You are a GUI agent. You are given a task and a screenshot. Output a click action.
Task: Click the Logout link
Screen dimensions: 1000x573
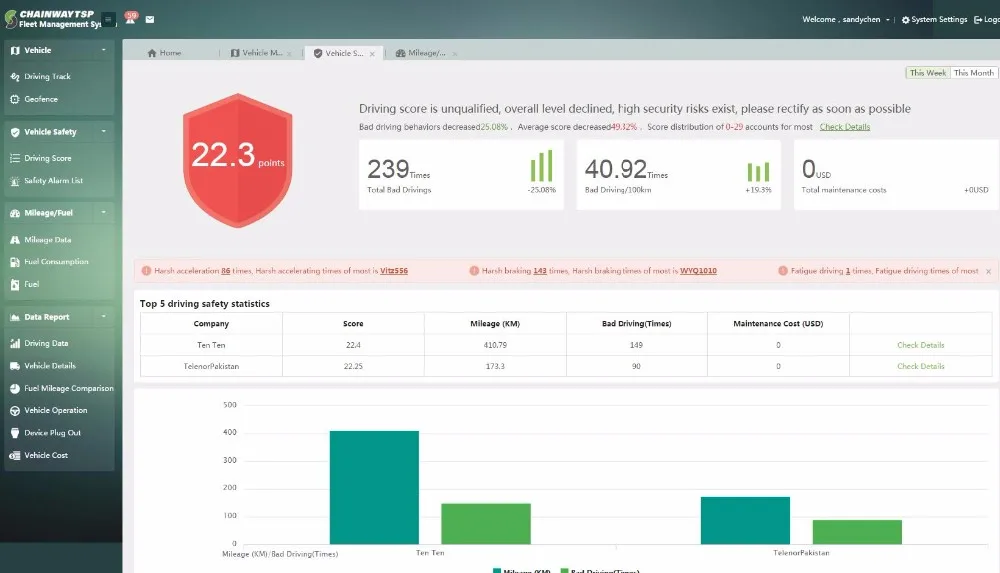(987, 20)
